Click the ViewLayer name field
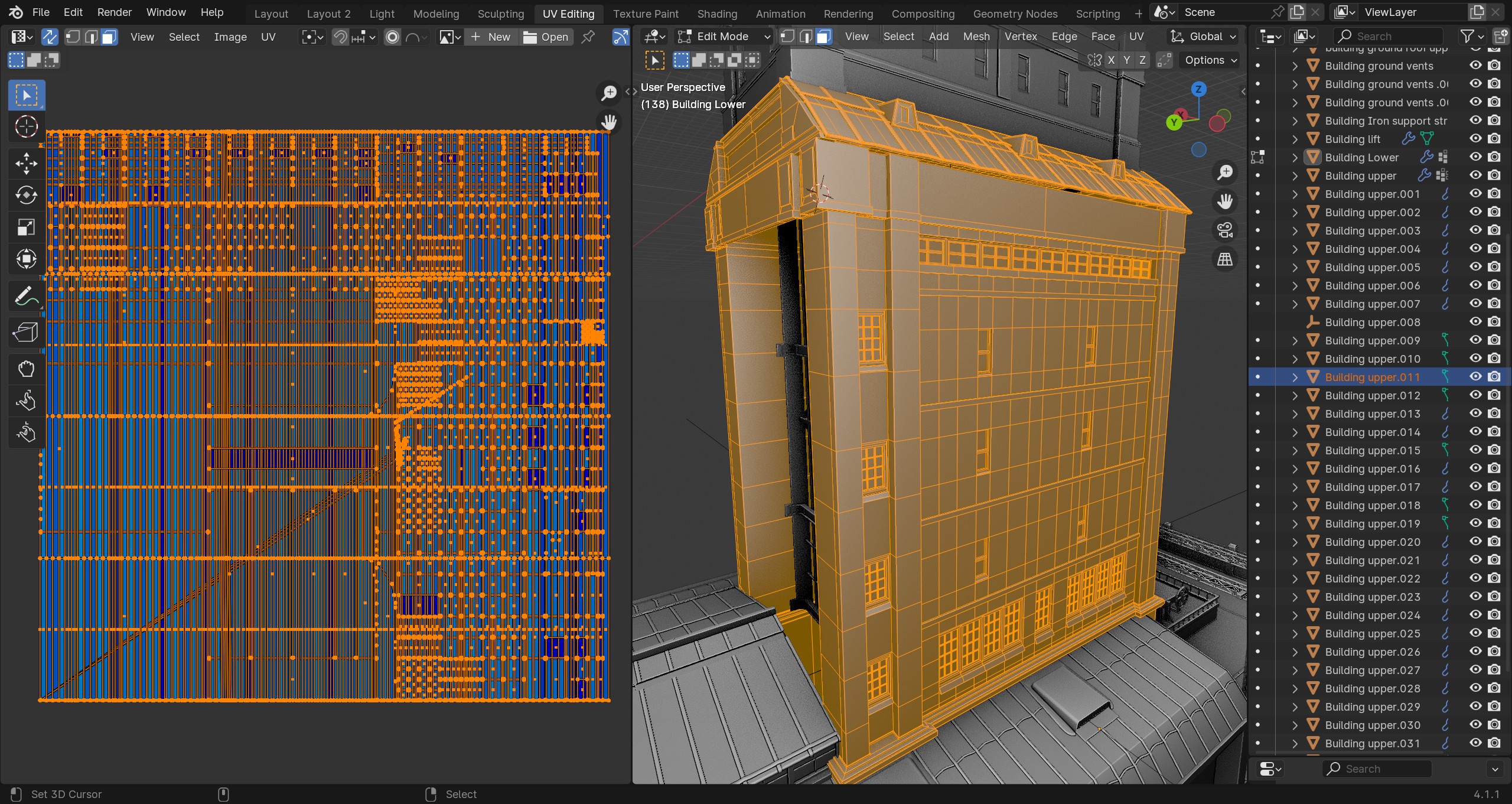This screenshot has width=1512, height=804. 1413,12
